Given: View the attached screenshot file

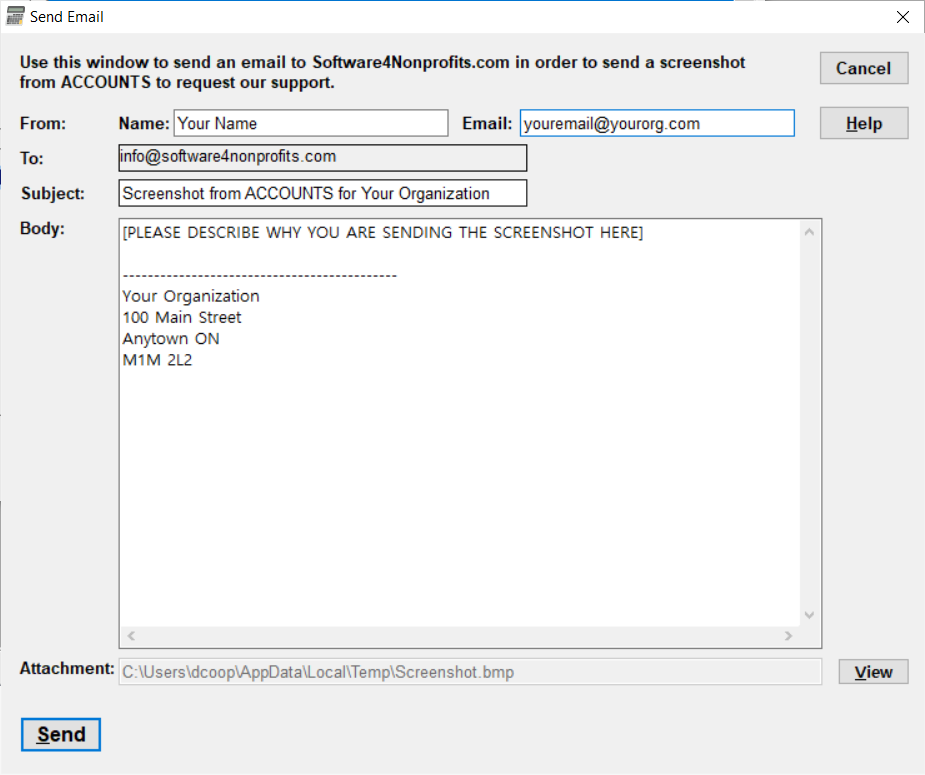Looking at the screenshot, I should tap(873, 672).
